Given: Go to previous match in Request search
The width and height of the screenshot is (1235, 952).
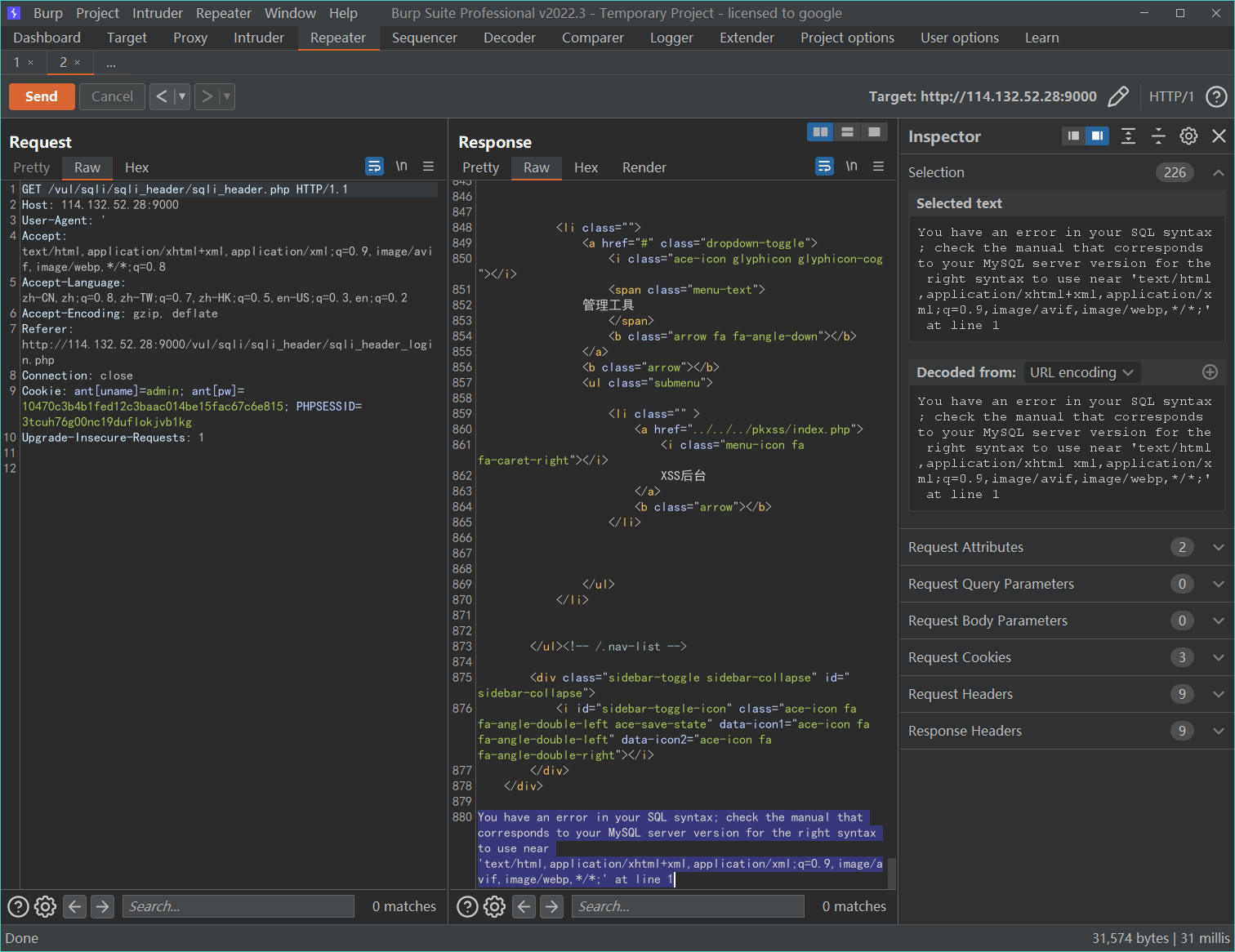Looking at the screenshot, I should tap(74, 906).
